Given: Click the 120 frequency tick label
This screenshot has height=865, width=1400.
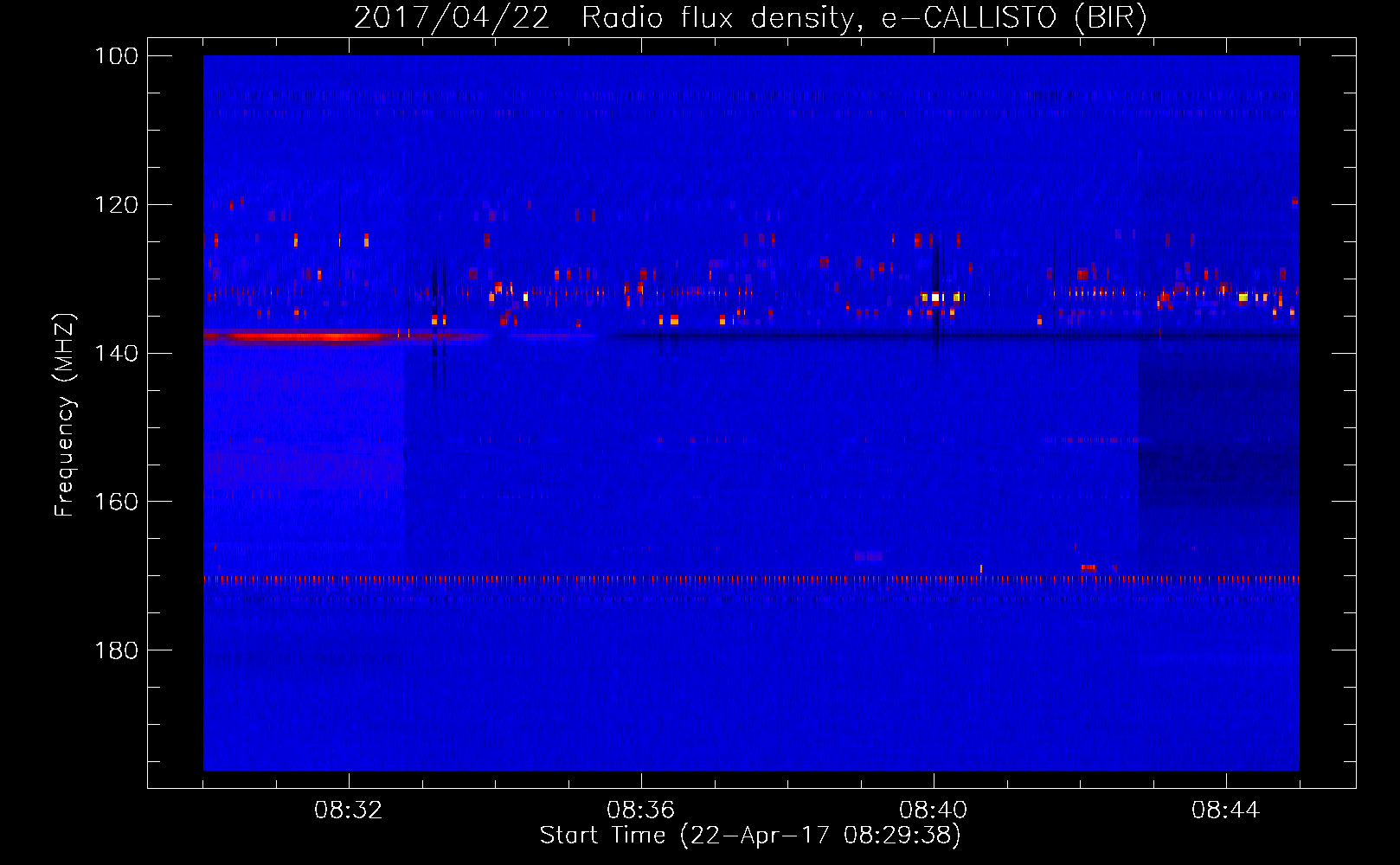Looking at the screenshot, I should [117, 205].
